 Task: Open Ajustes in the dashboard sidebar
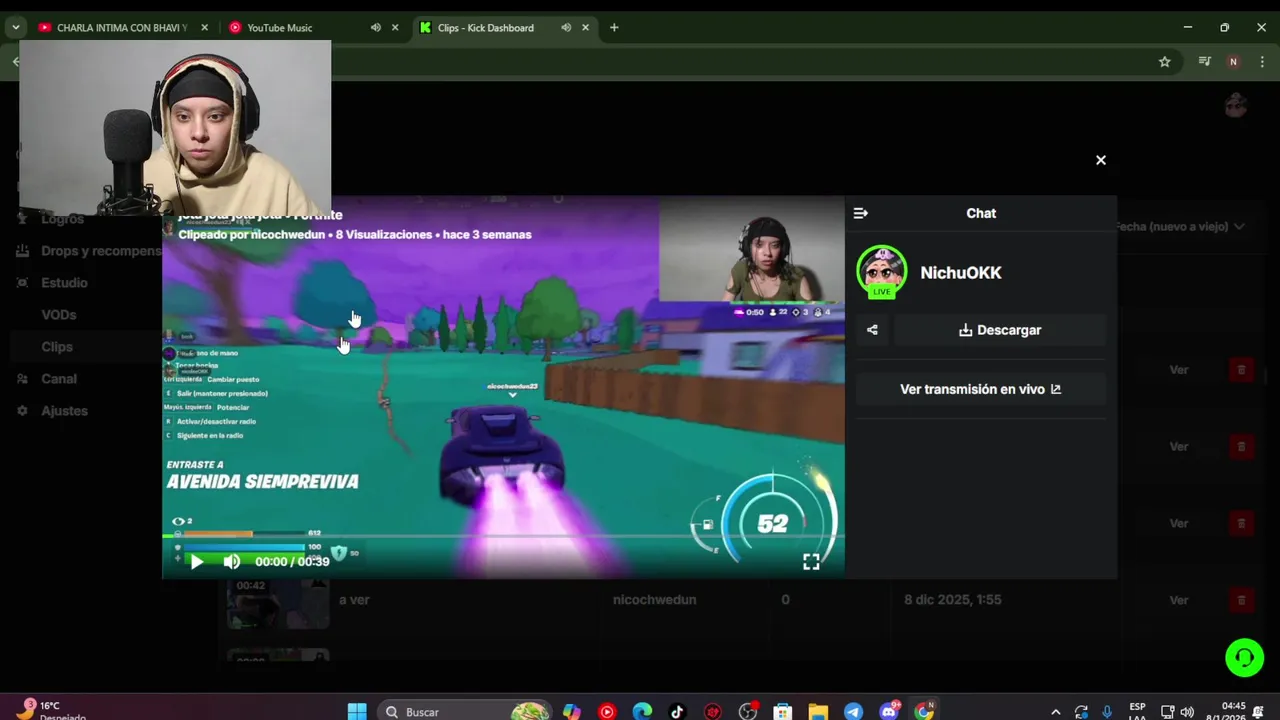(64, 411)
